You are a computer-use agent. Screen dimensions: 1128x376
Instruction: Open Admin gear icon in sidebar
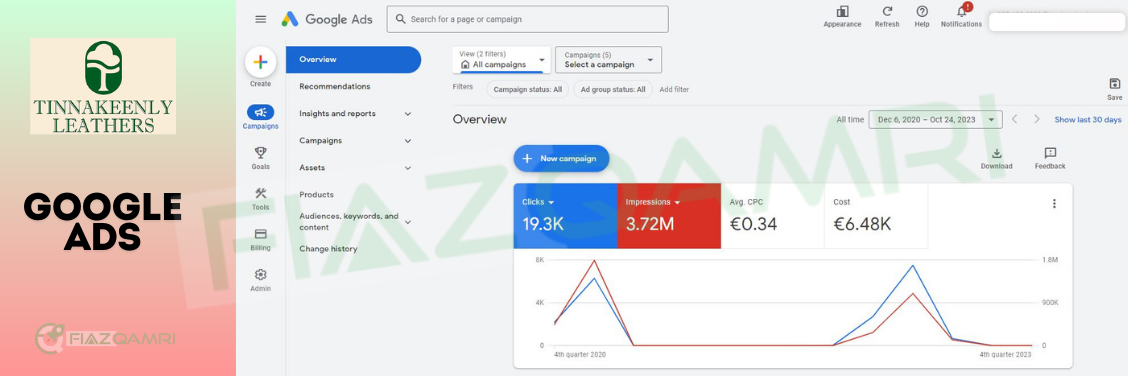260,275
